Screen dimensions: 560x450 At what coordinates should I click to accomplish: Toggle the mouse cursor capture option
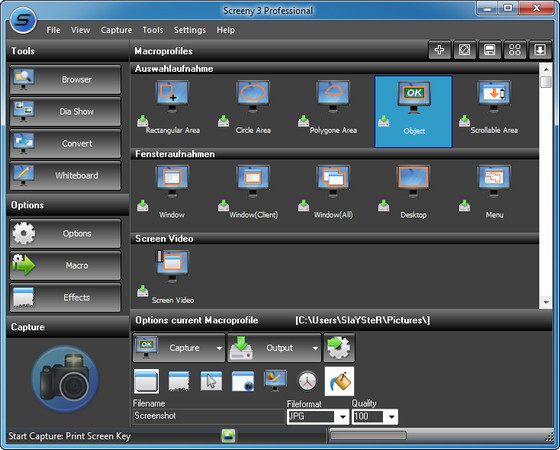pyautogui.click(x=211, y=381)
